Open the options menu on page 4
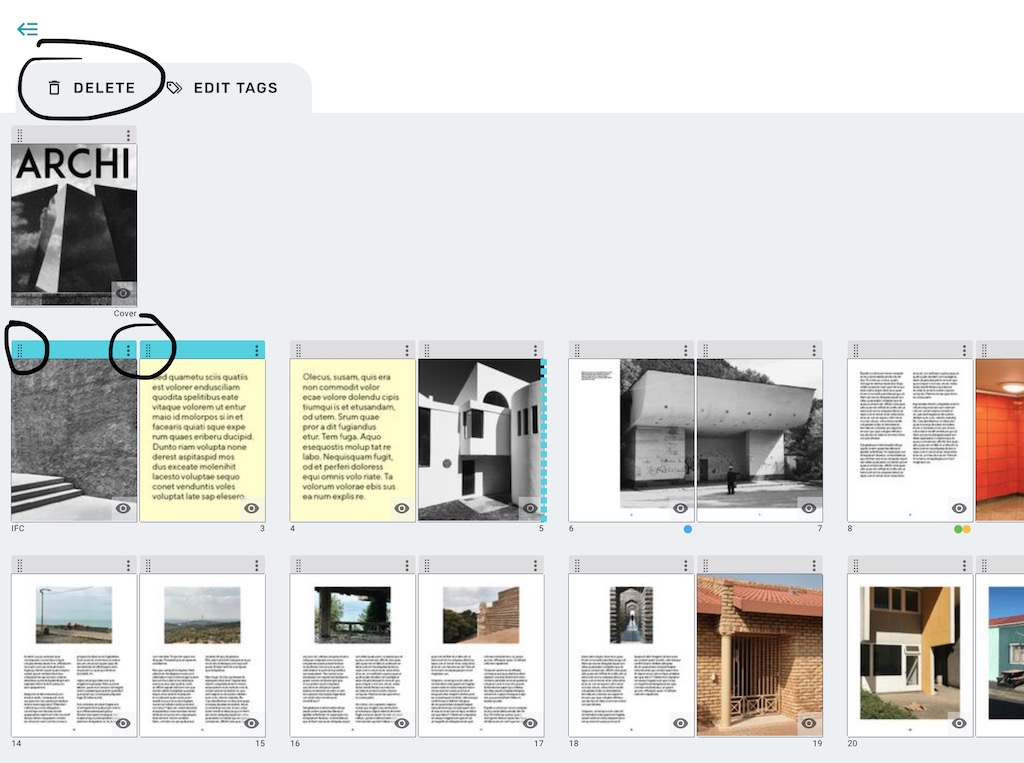This screenshot has width=1024, height=763. point(406,351)
